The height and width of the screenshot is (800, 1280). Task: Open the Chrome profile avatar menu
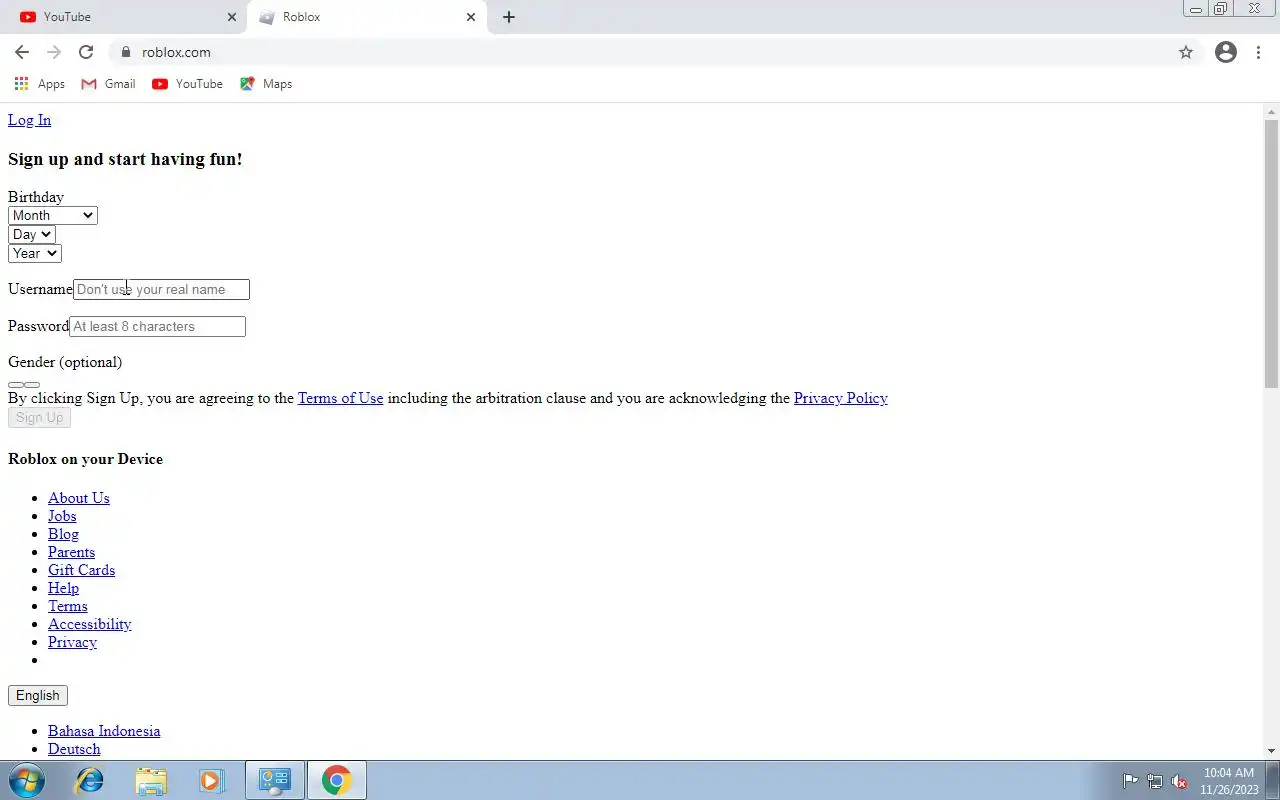[1226, 52]
